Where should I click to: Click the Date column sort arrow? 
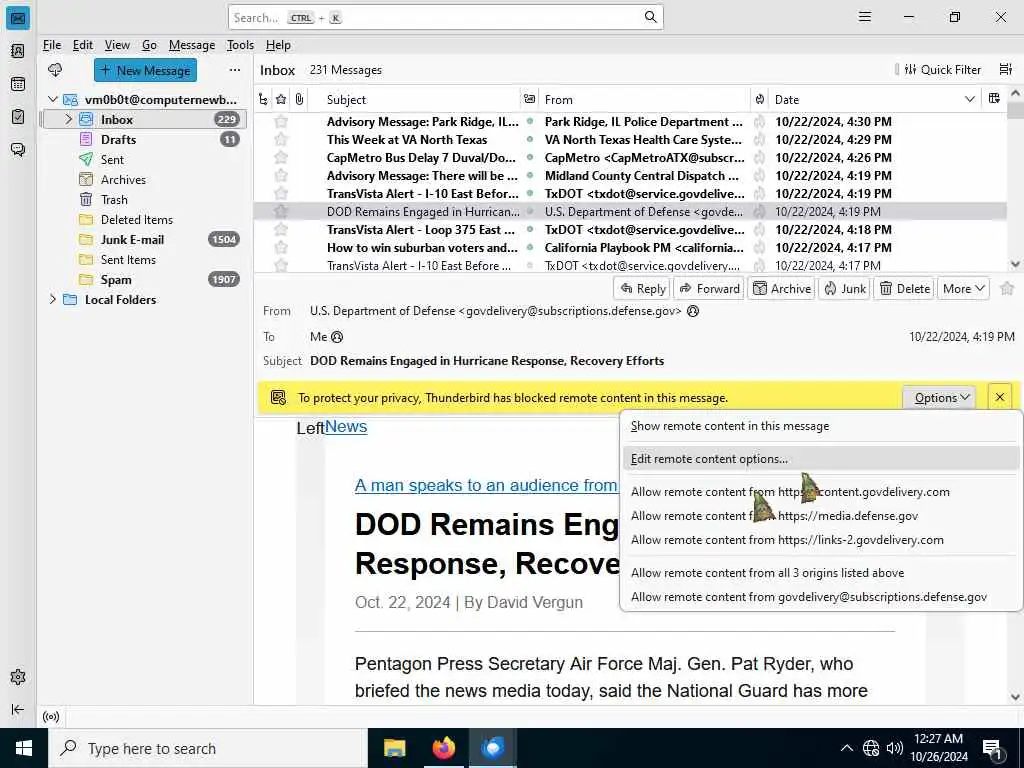(969, 99)
